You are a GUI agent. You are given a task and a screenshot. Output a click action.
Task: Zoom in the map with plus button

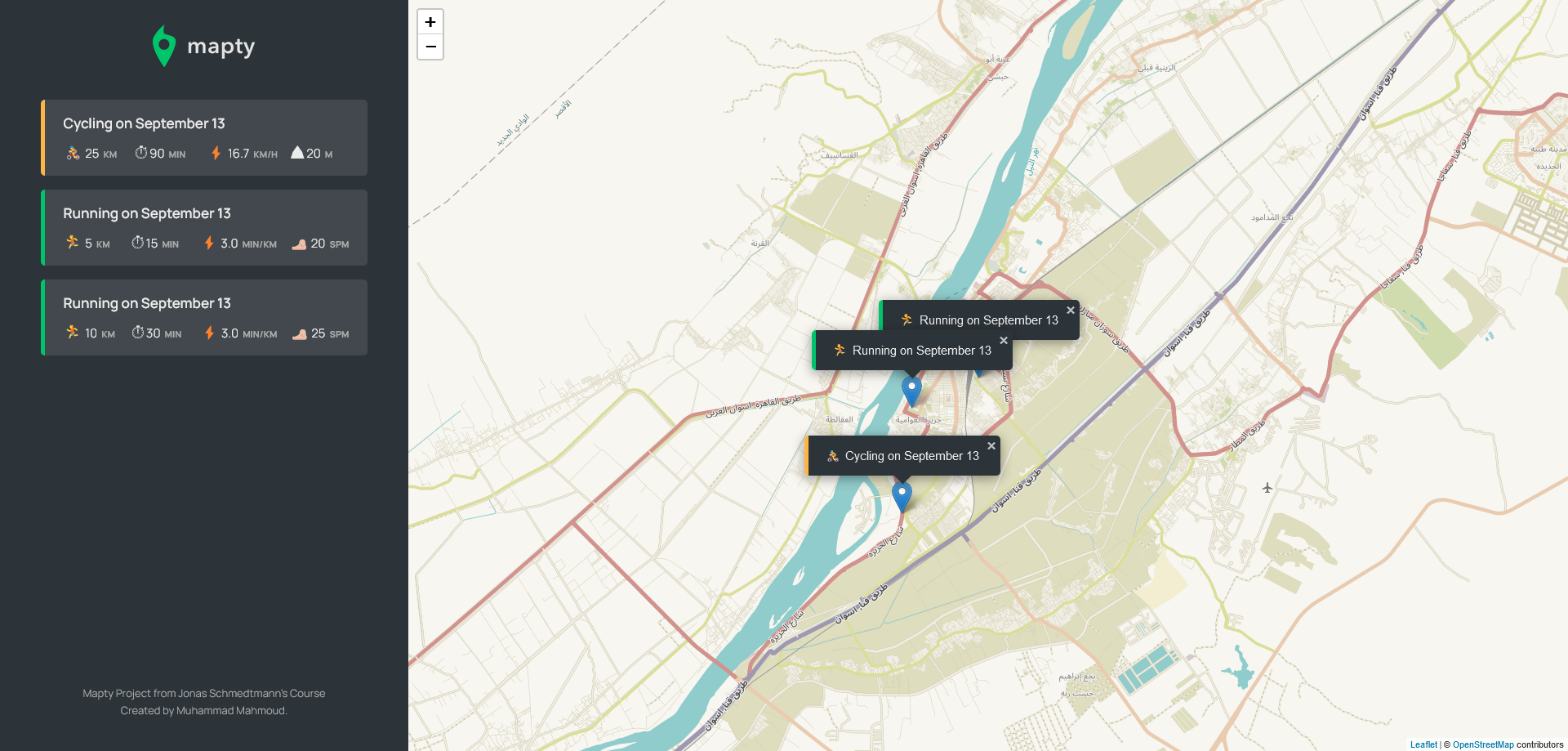click(x=430, y=22)
